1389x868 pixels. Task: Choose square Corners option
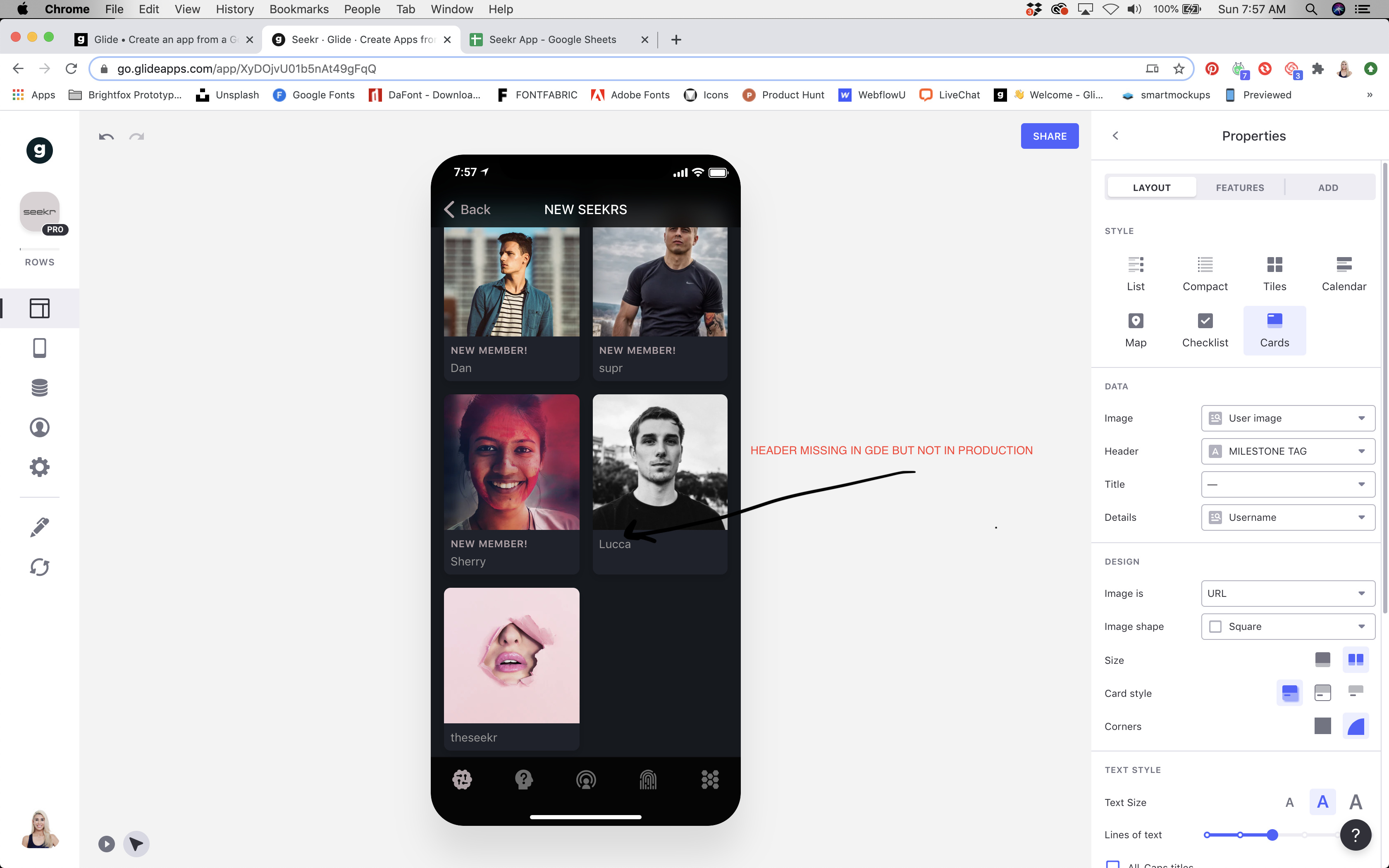[x=1322, y=726]
